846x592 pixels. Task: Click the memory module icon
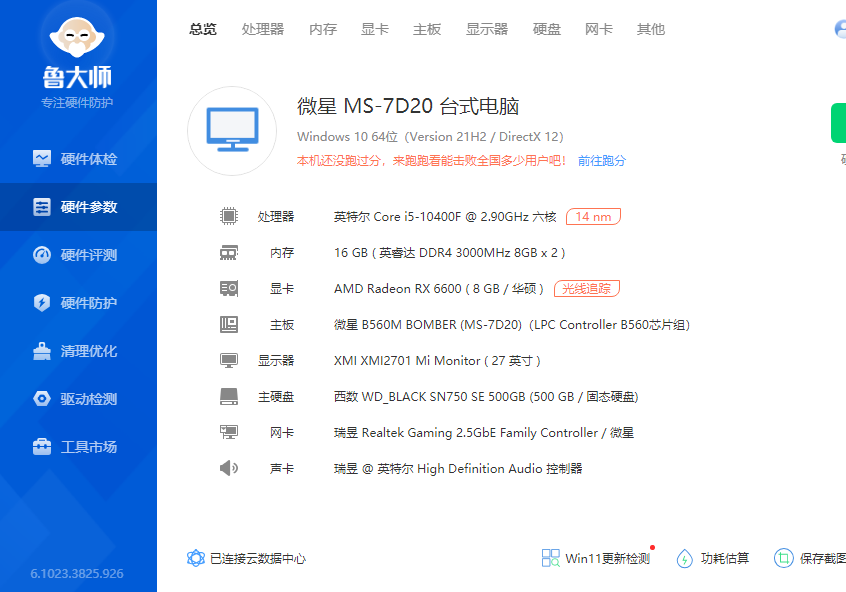pyautogui.click(x=229, y=253)
